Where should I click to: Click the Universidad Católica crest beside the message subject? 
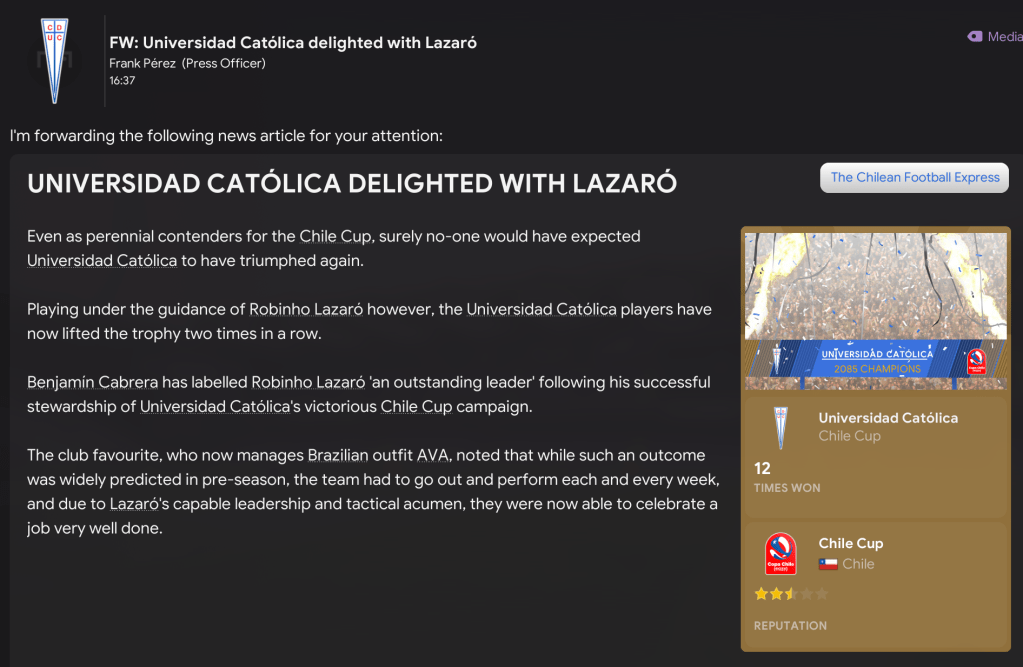point(54,60)
